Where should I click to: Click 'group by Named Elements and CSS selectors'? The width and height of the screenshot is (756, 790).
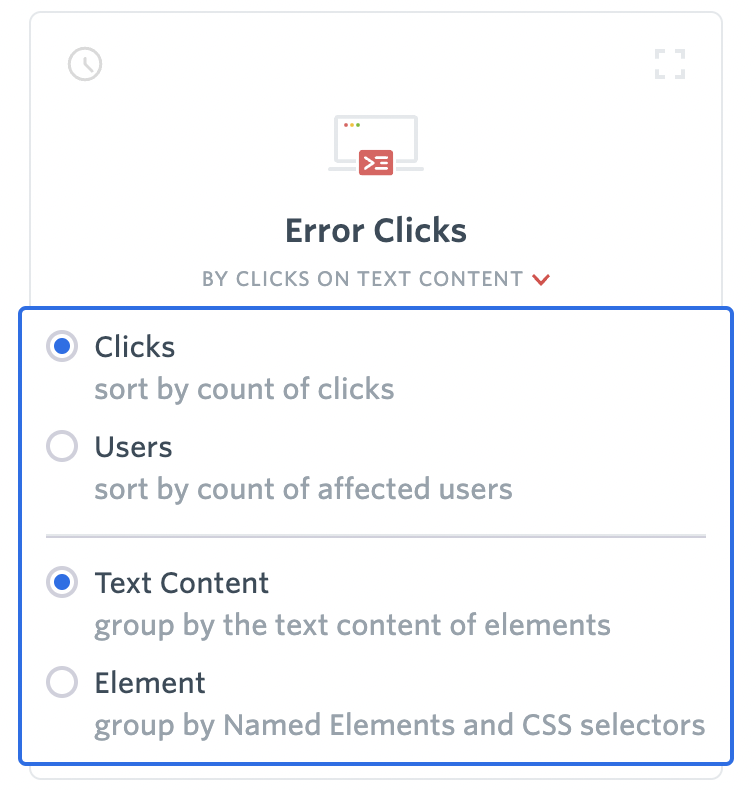click(x=400, y=726)
